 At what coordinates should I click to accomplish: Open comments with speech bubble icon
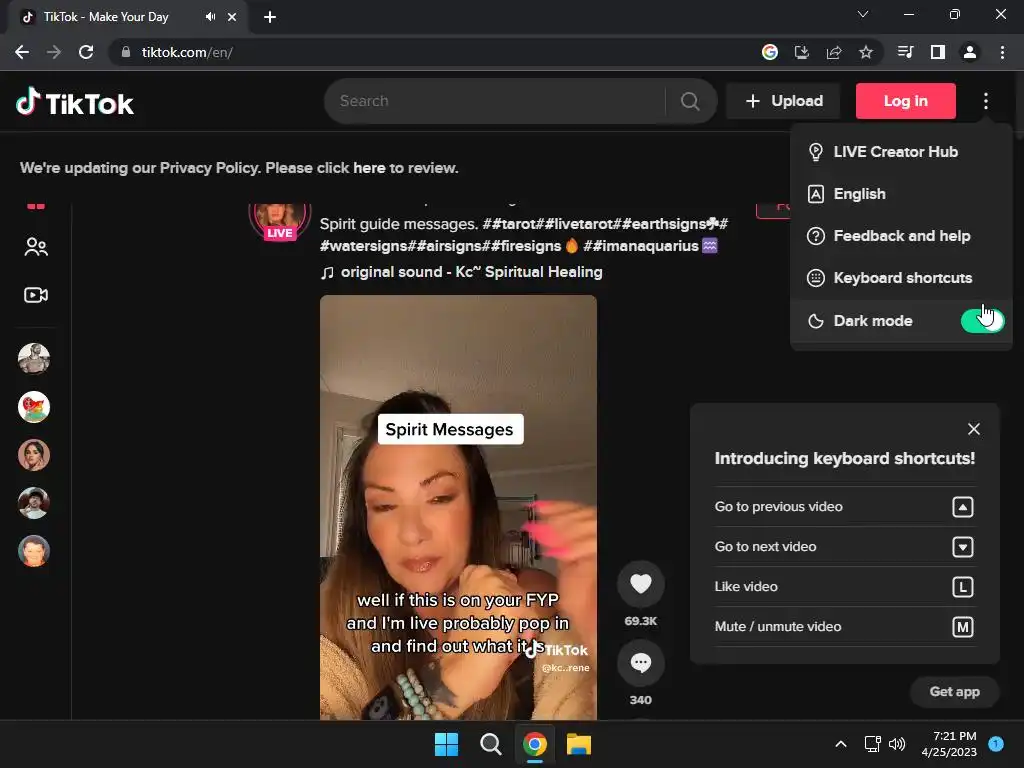(x=641, y=663)
